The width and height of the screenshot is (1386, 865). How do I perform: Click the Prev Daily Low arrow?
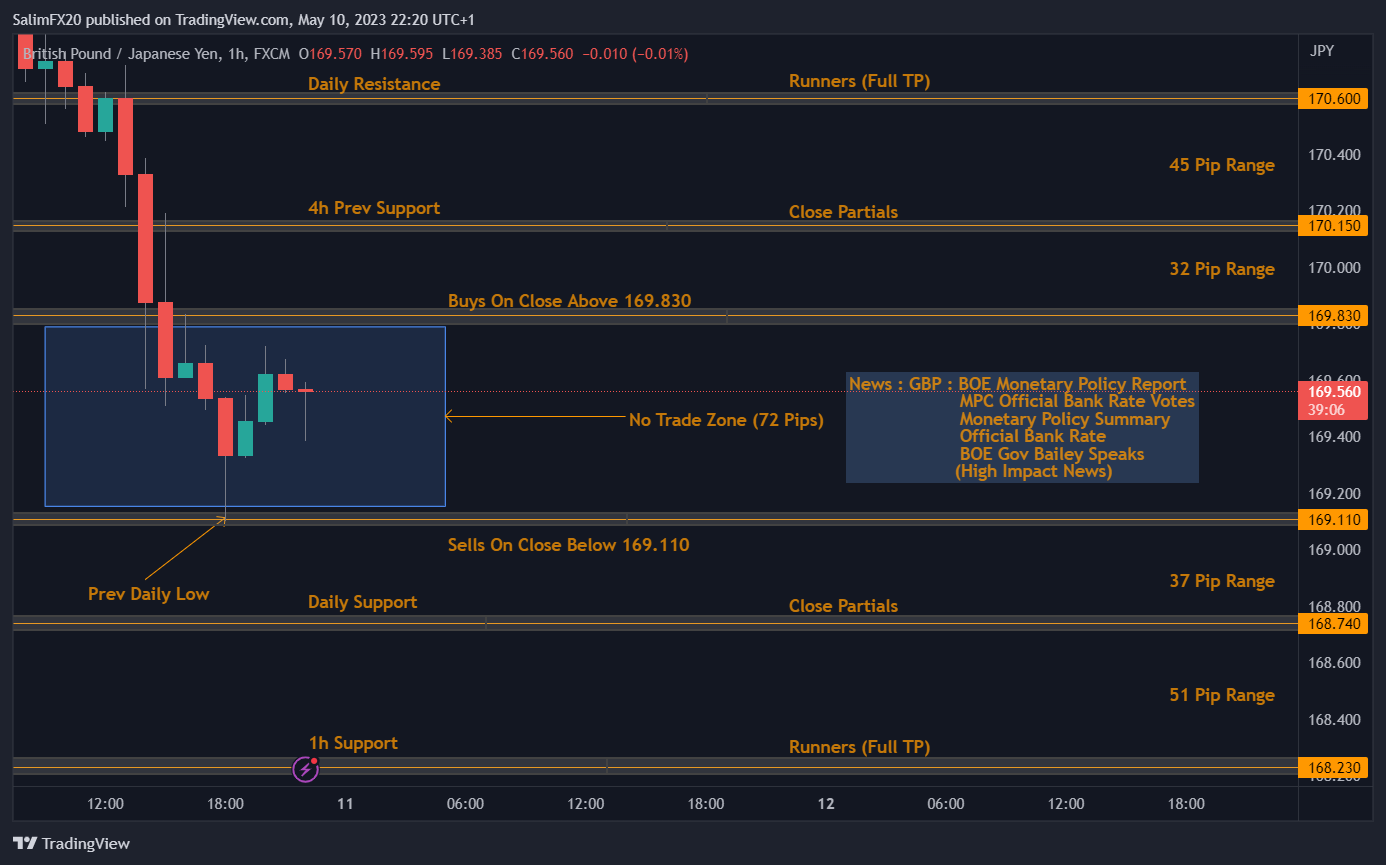click(x=185, y=548)
